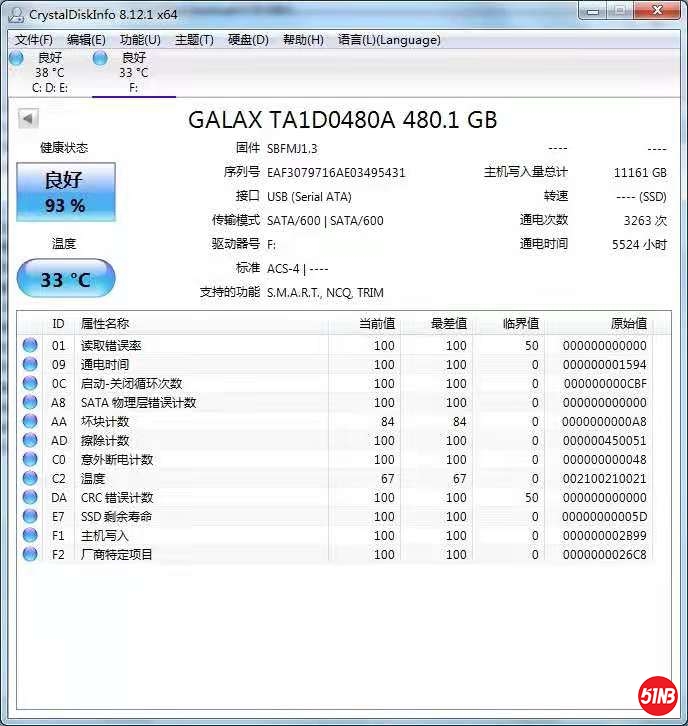This screenshot has height=726, width=688.
Task: Click status orb for 意外断电计数 row
Action: (30, 459)
